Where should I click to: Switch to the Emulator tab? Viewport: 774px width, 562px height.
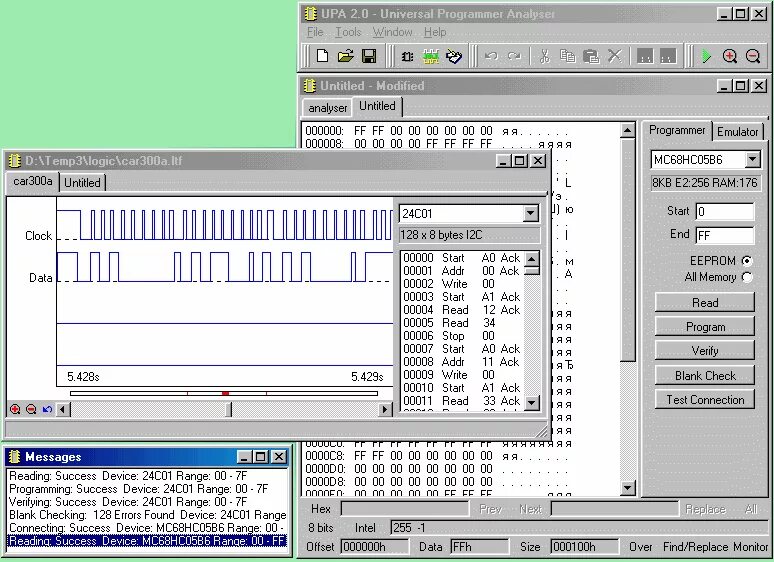[x=737, y=132]
